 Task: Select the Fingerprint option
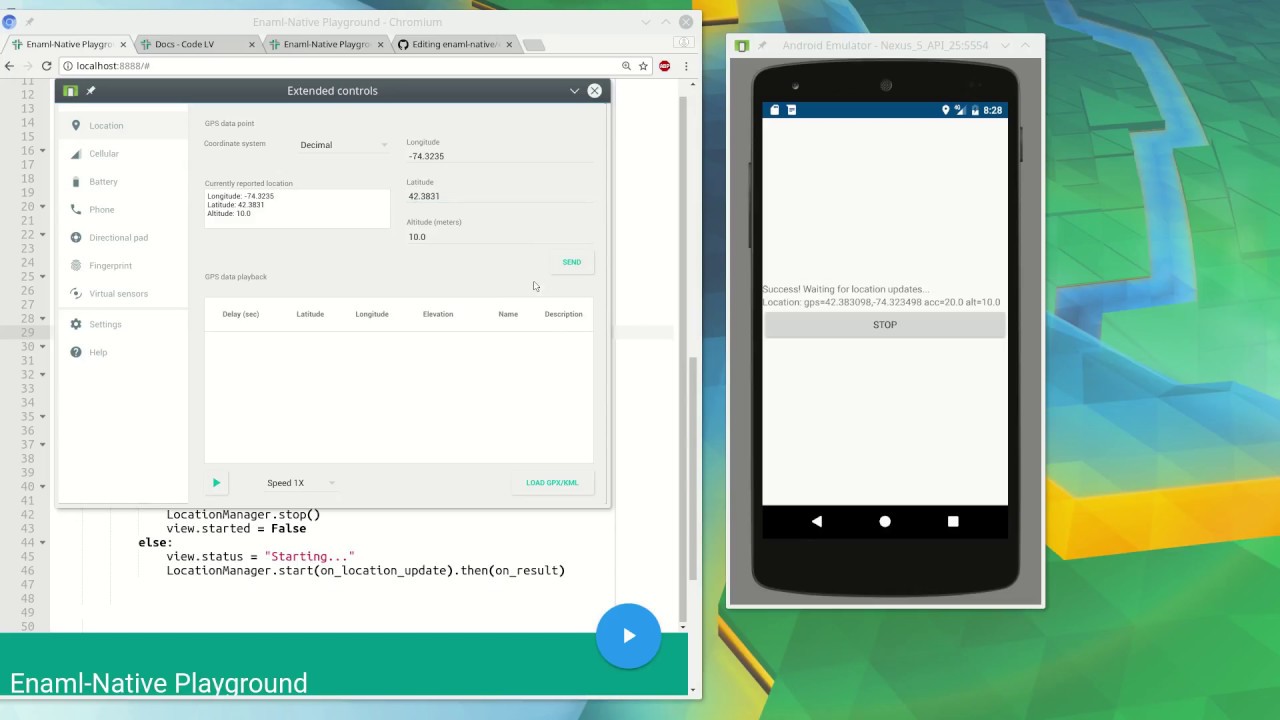[x=110, y=266]
